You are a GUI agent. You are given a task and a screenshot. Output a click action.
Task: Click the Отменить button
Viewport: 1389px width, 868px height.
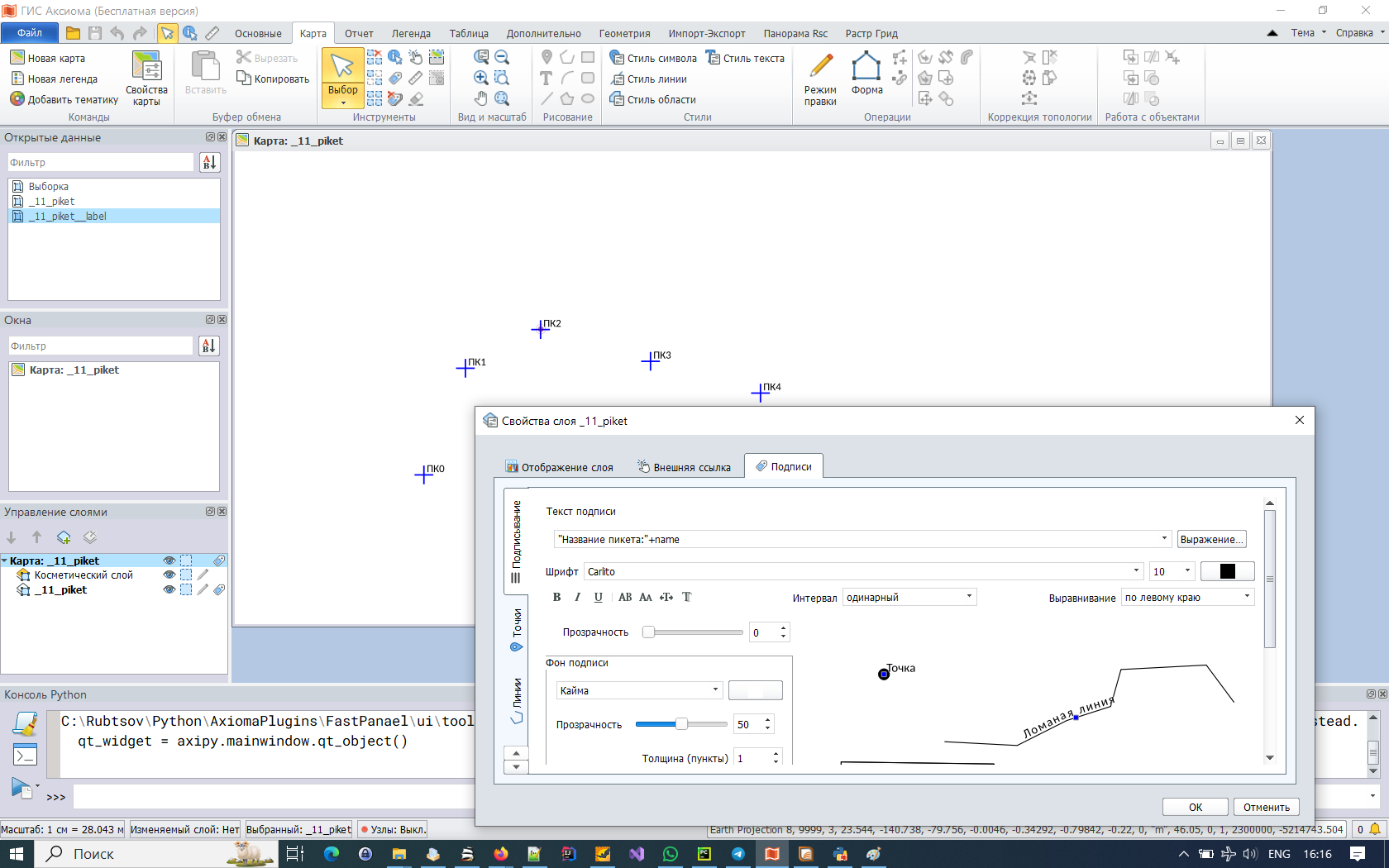click(1266, 807)
